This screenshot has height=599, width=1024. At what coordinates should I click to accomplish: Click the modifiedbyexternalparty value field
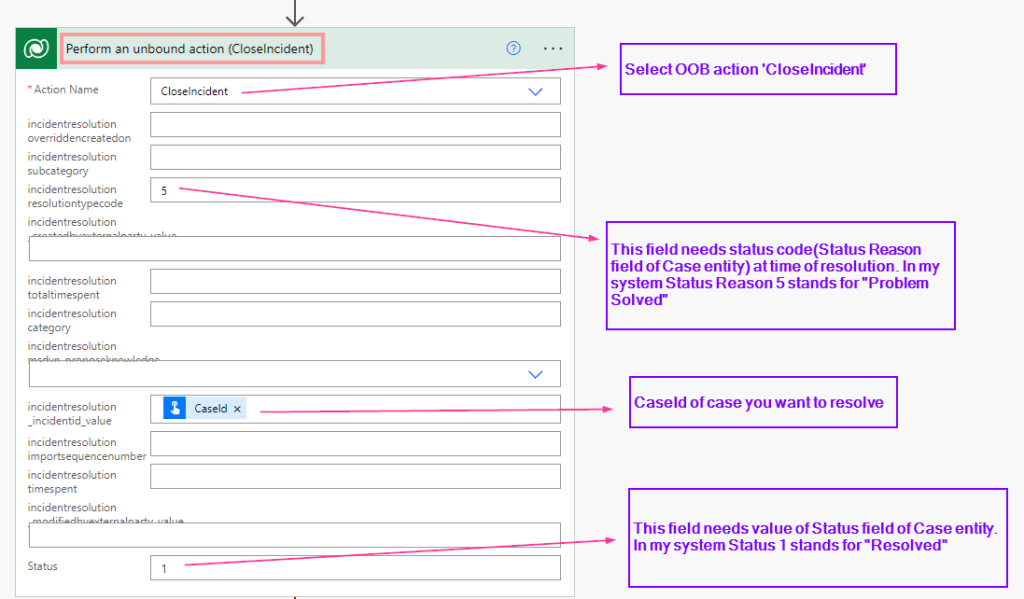pos(294,535)
